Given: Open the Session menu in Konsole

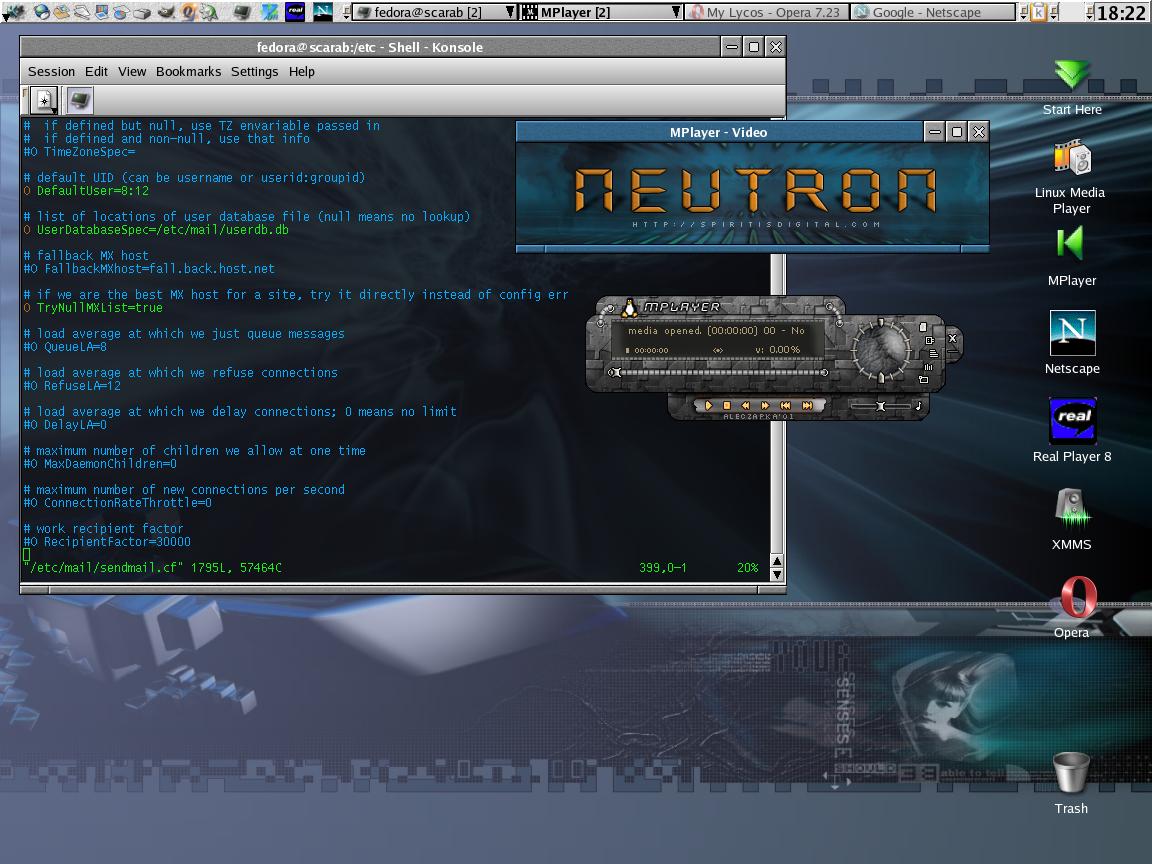Looking at the screenshot, I should [51, 71].
